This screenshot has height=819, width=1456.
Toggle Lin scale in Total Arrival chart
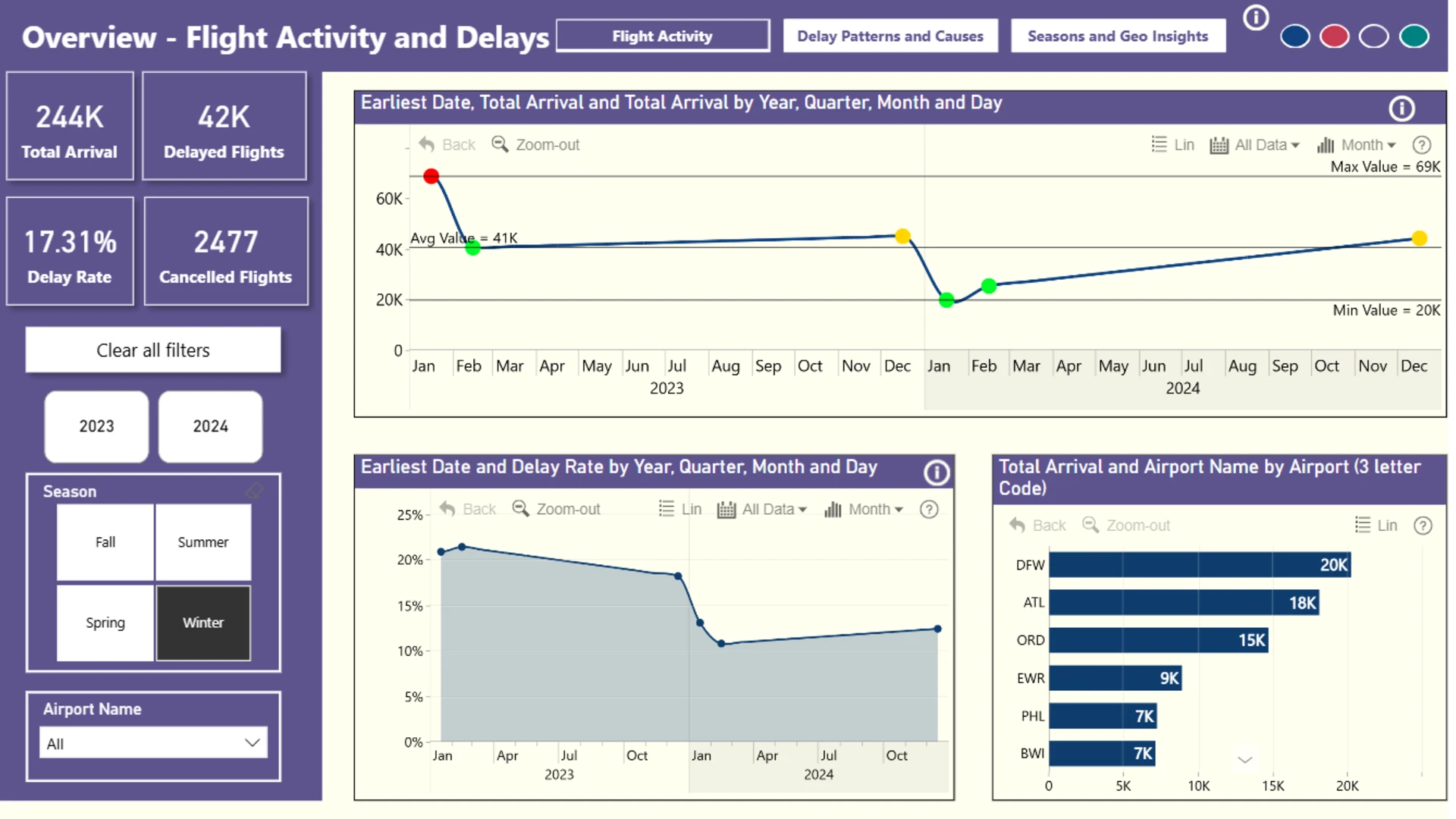(x=1172, y=144)
